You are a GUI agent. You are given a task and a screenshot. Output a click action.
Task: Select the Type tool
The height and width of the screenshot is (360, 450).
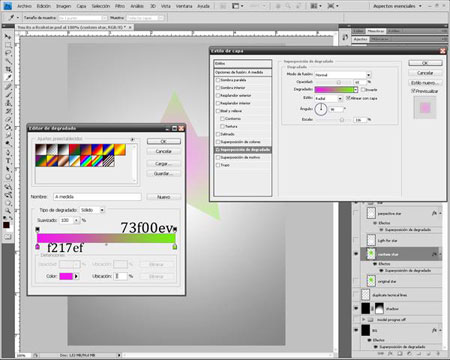click(7, 161)
